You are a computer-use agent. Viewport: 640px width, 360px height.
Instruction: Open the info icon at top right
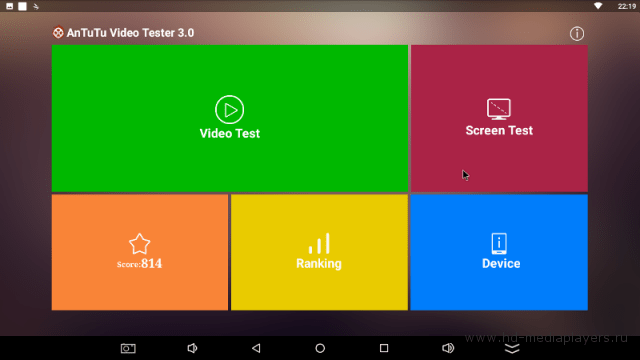(577, 33)
